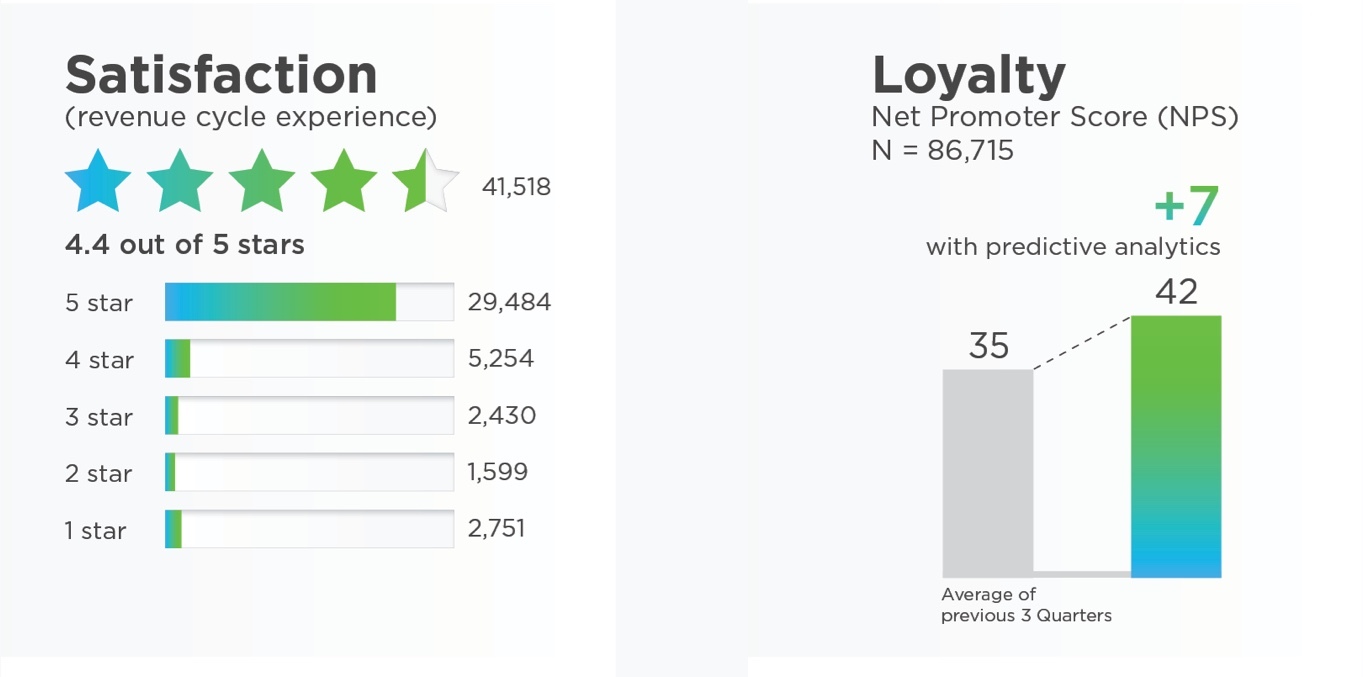This screenshot has height=677, width=1363.
Task: Click the fourth green rating star
Action: pos(344,182)
